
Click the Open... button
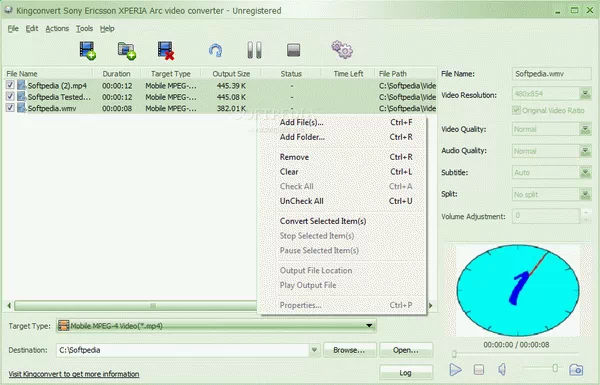pos(406,350)
